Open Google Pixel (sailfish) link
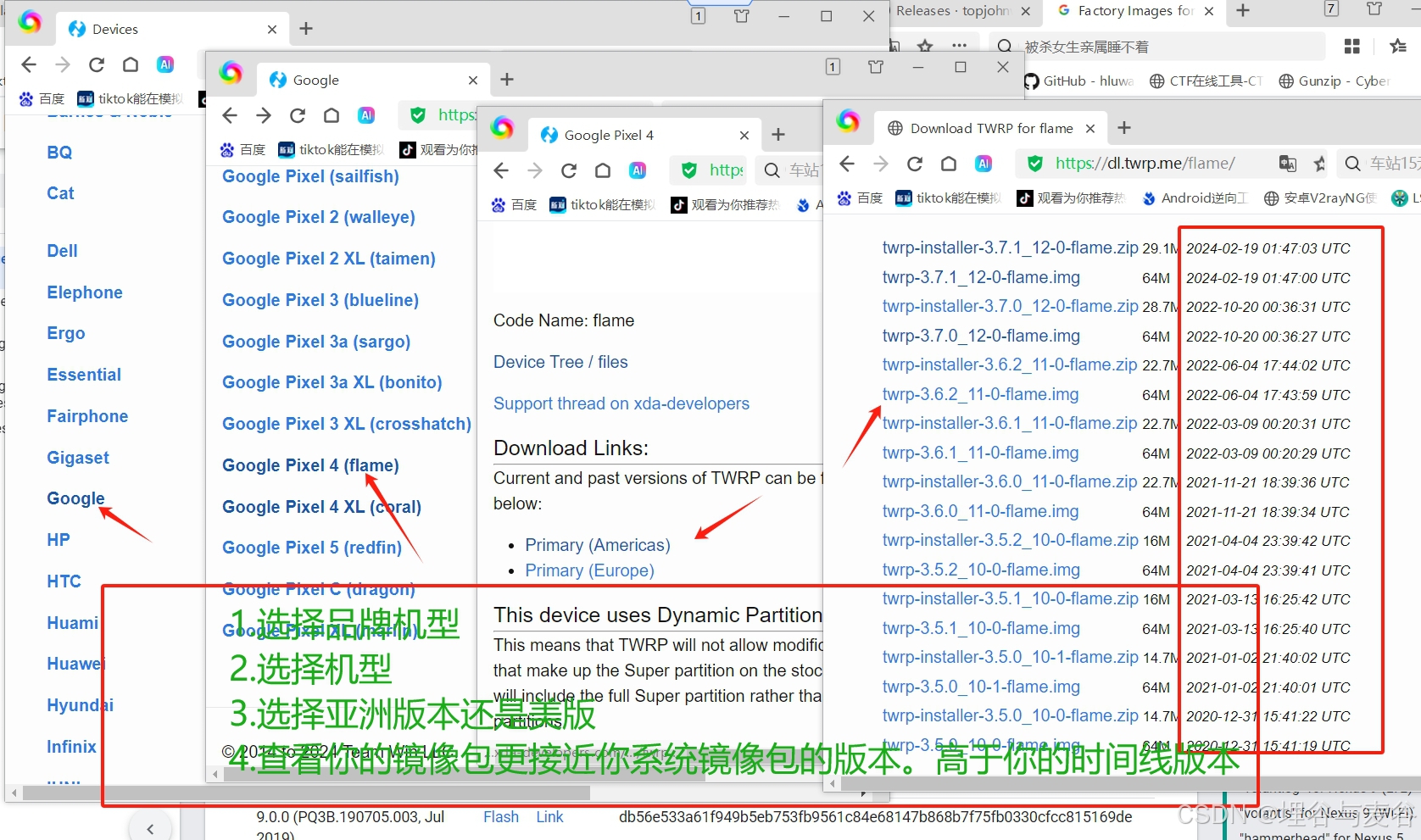Viewport: 1421px width, 840px height. coord(310,176)
